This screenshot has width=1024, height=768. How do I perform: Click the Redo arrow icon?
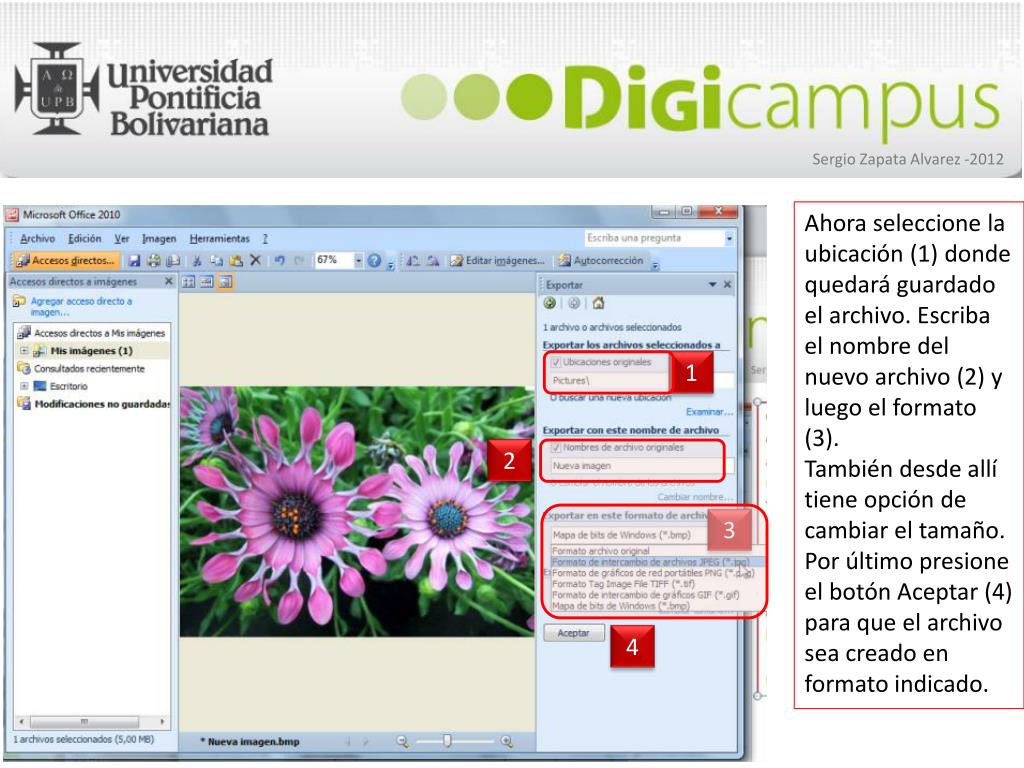300,260
